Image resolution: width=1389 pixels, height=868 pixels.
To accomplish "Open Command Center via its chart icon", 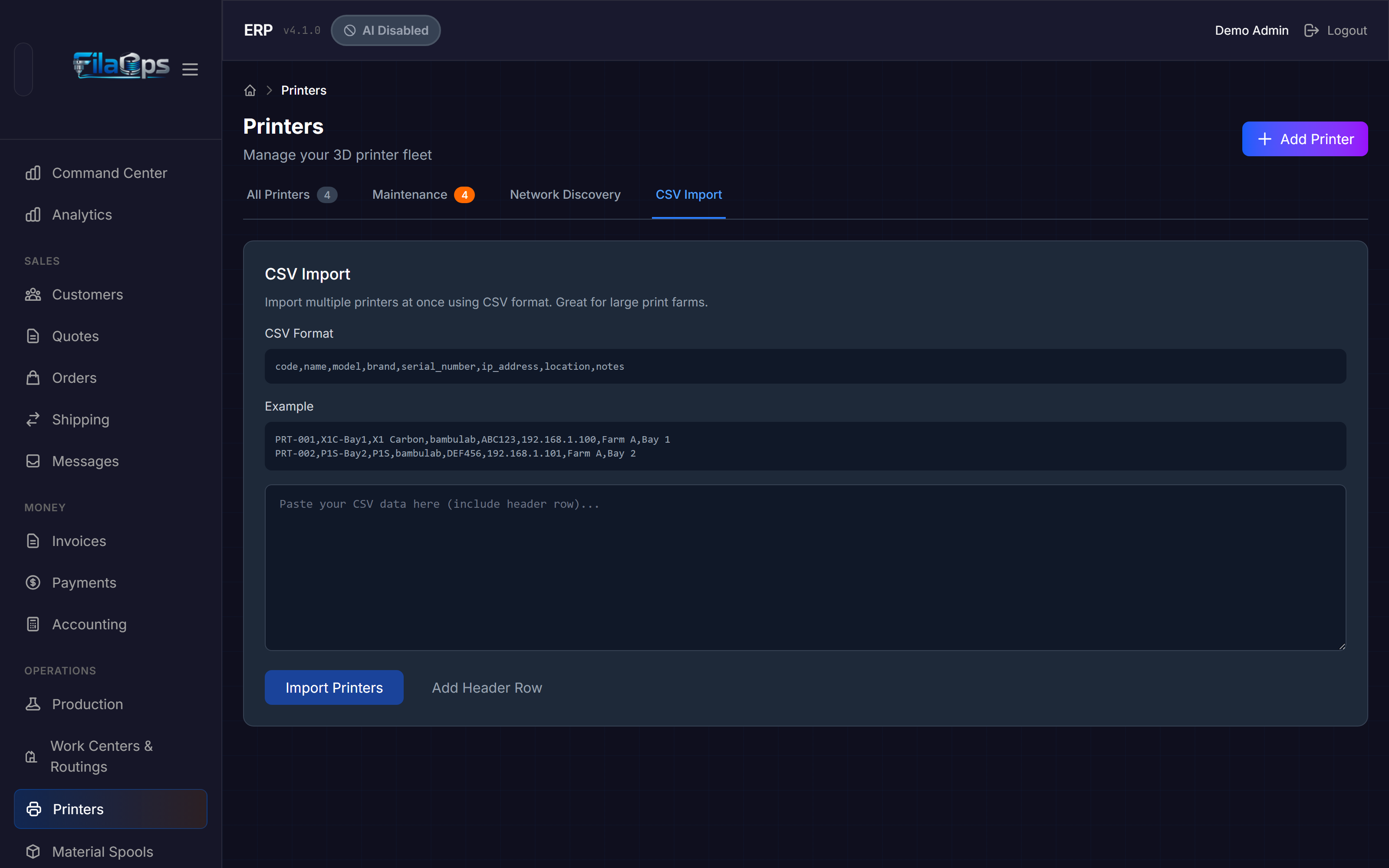I will coord(33,173).
